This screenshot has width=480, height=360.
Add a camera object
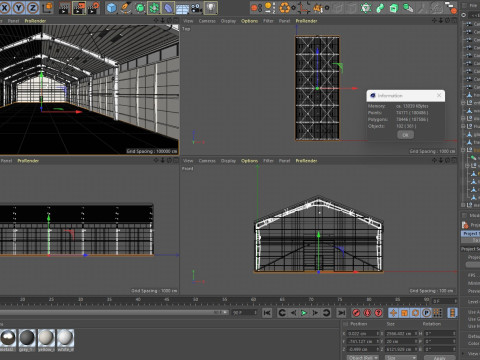tap(196, 8)
